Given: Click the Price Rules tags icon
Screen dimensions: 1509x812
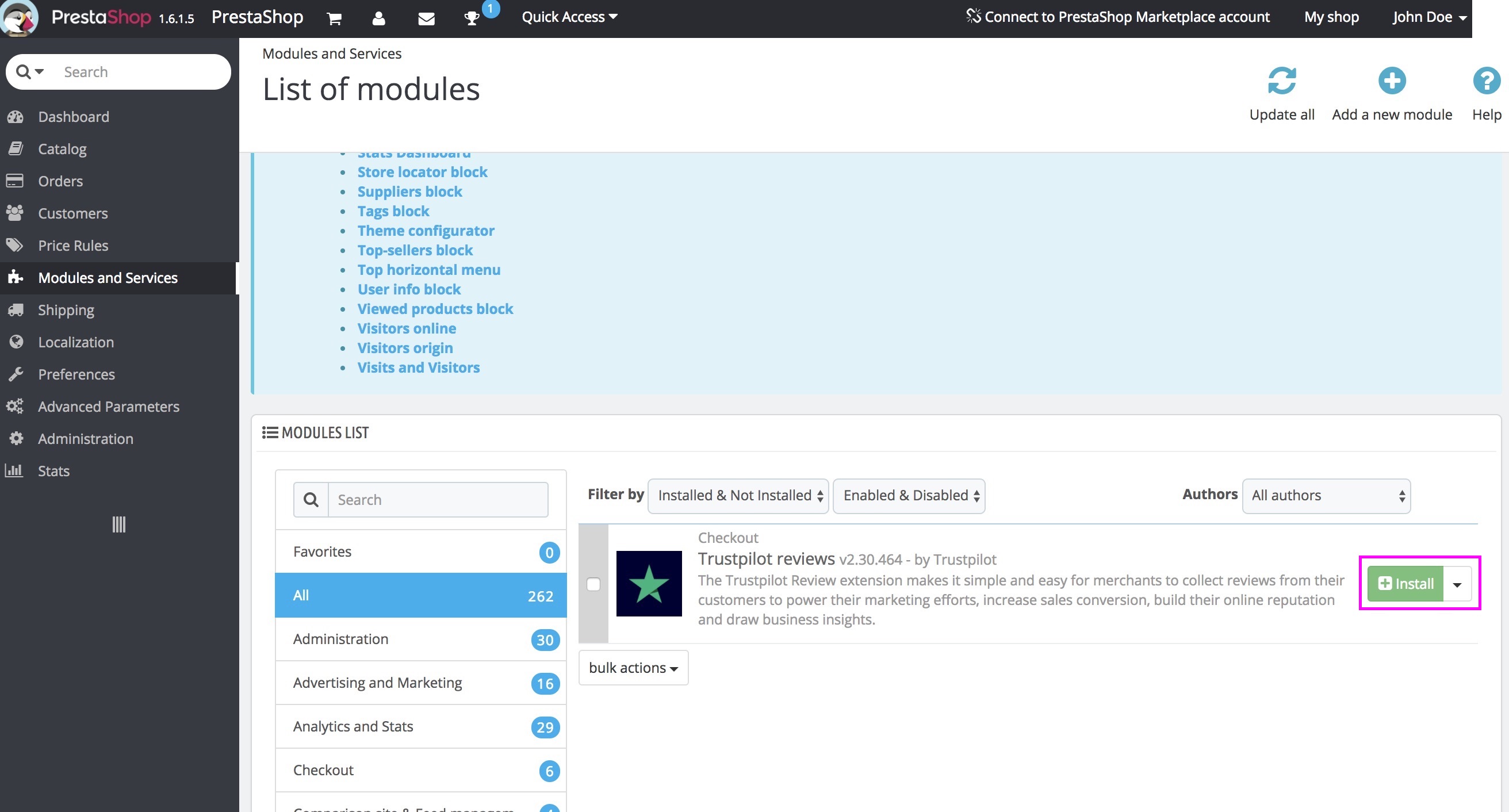Looking at the screenshot, I should 14,245.
